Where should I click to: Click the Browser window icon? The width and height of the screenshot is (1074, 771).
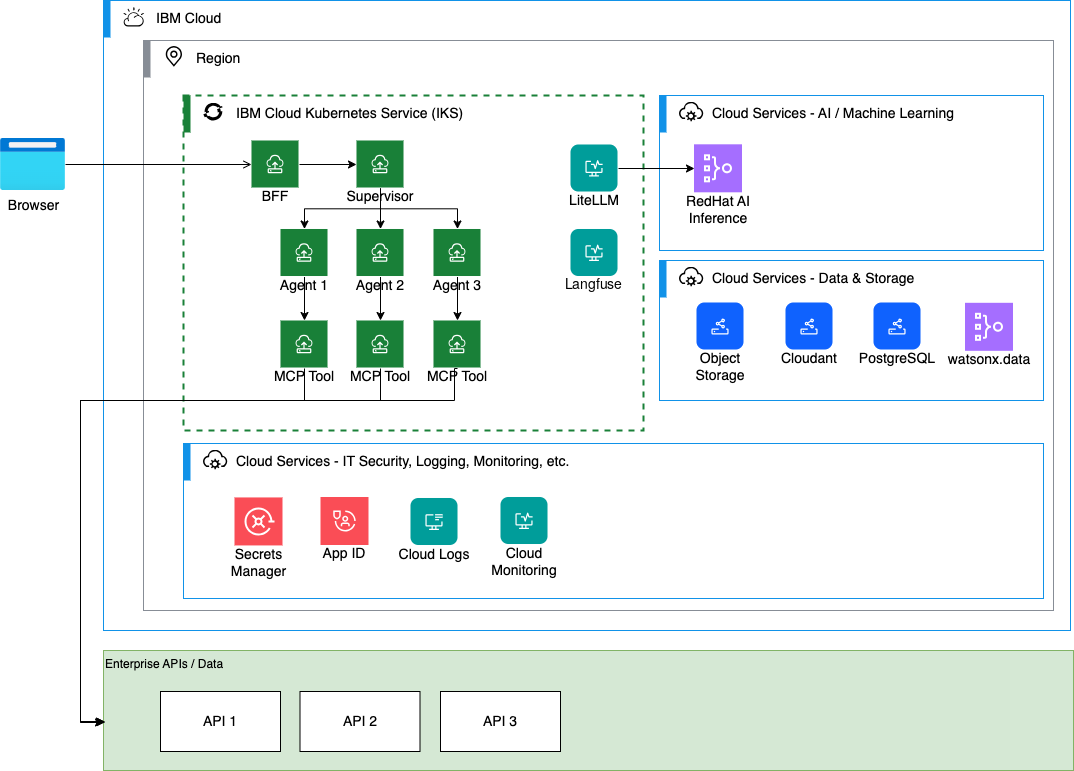pyautogui.click(x=32, y=164)
